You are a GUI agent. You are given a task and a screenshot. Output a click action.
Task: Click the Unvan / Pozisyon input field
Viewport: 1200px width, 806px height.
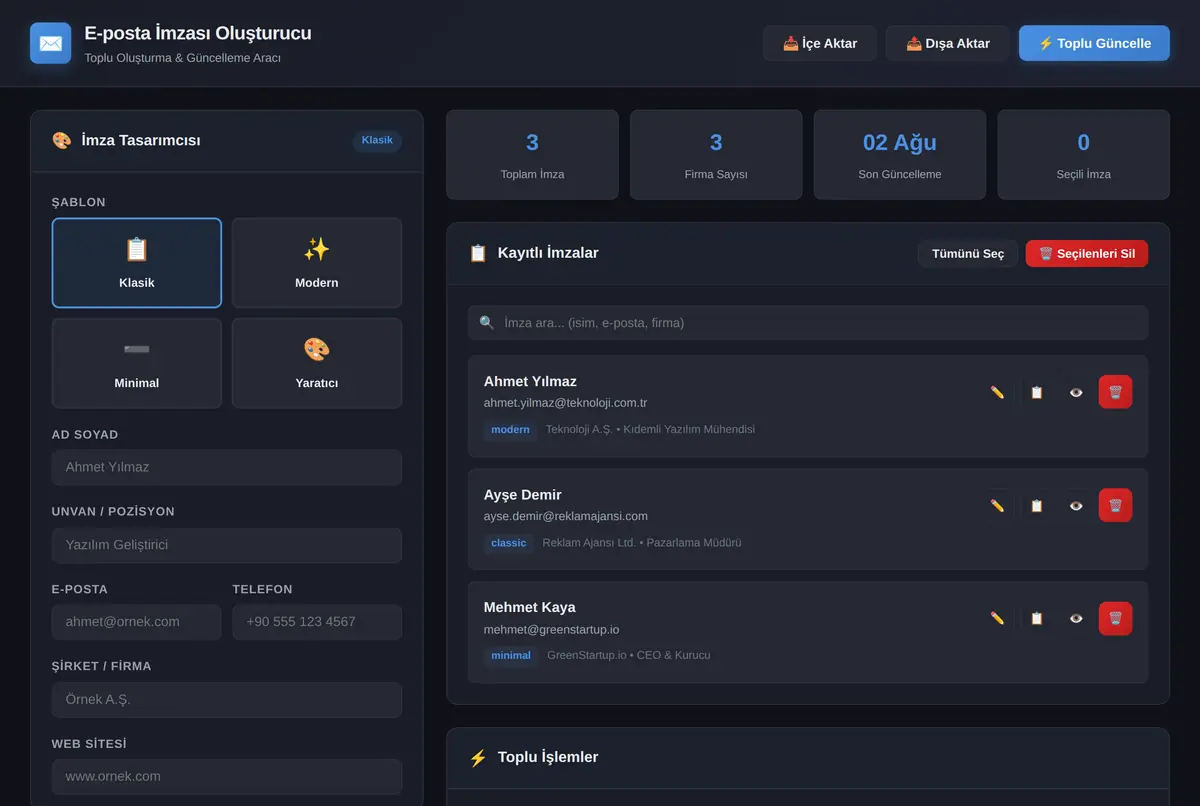[x=227, y=545]
